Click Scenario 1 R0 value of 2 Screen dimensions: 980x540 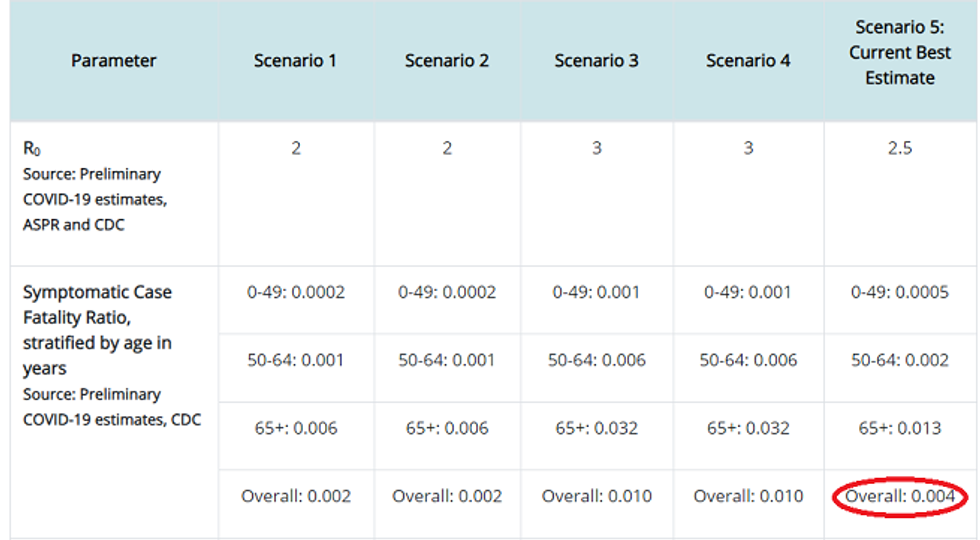click(296, 148)
